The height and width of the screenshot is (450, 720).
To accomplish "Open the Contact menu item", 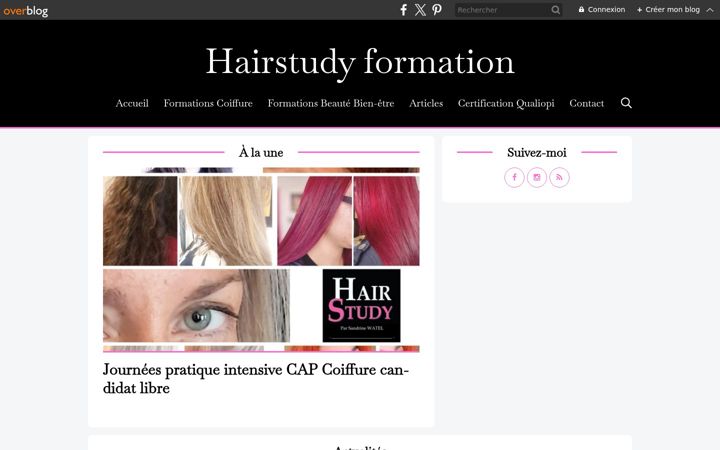I will pyautogui.click(x=586, y=103).
